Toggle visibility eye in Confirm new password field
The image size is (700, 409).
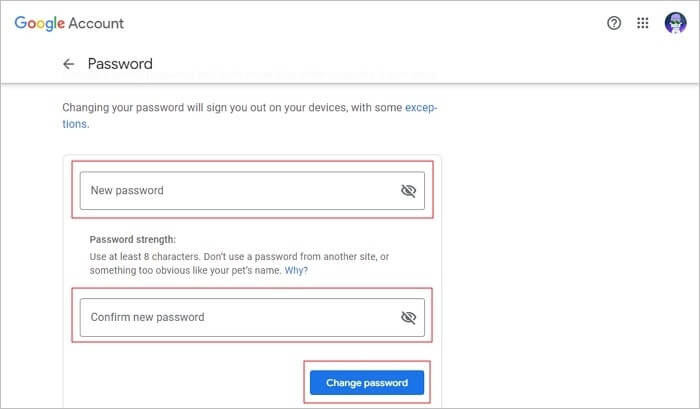click(408, 317)
